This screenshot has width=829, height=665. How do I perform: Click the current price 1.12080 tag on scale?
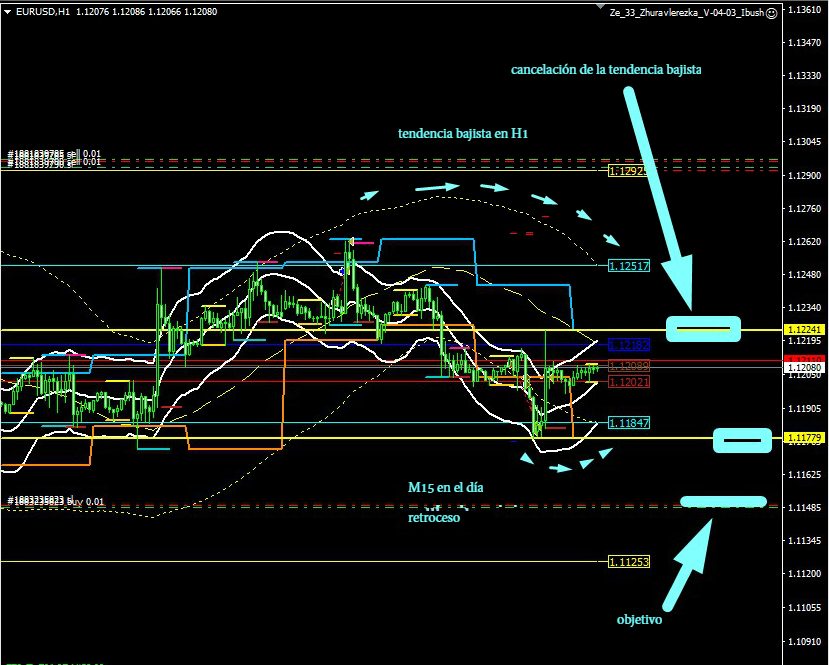click(803, 368)
